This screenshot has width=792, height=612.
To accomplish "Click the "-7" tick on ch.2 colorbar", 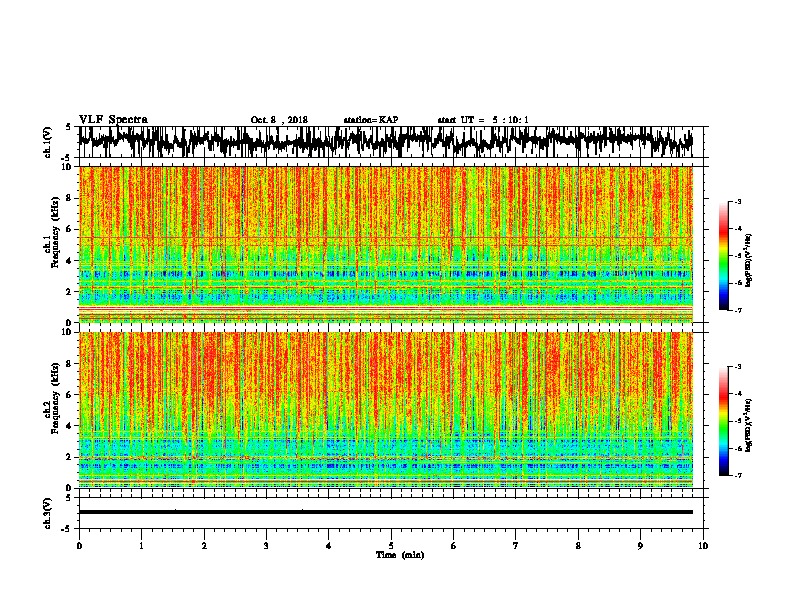I will pos(737,475).
